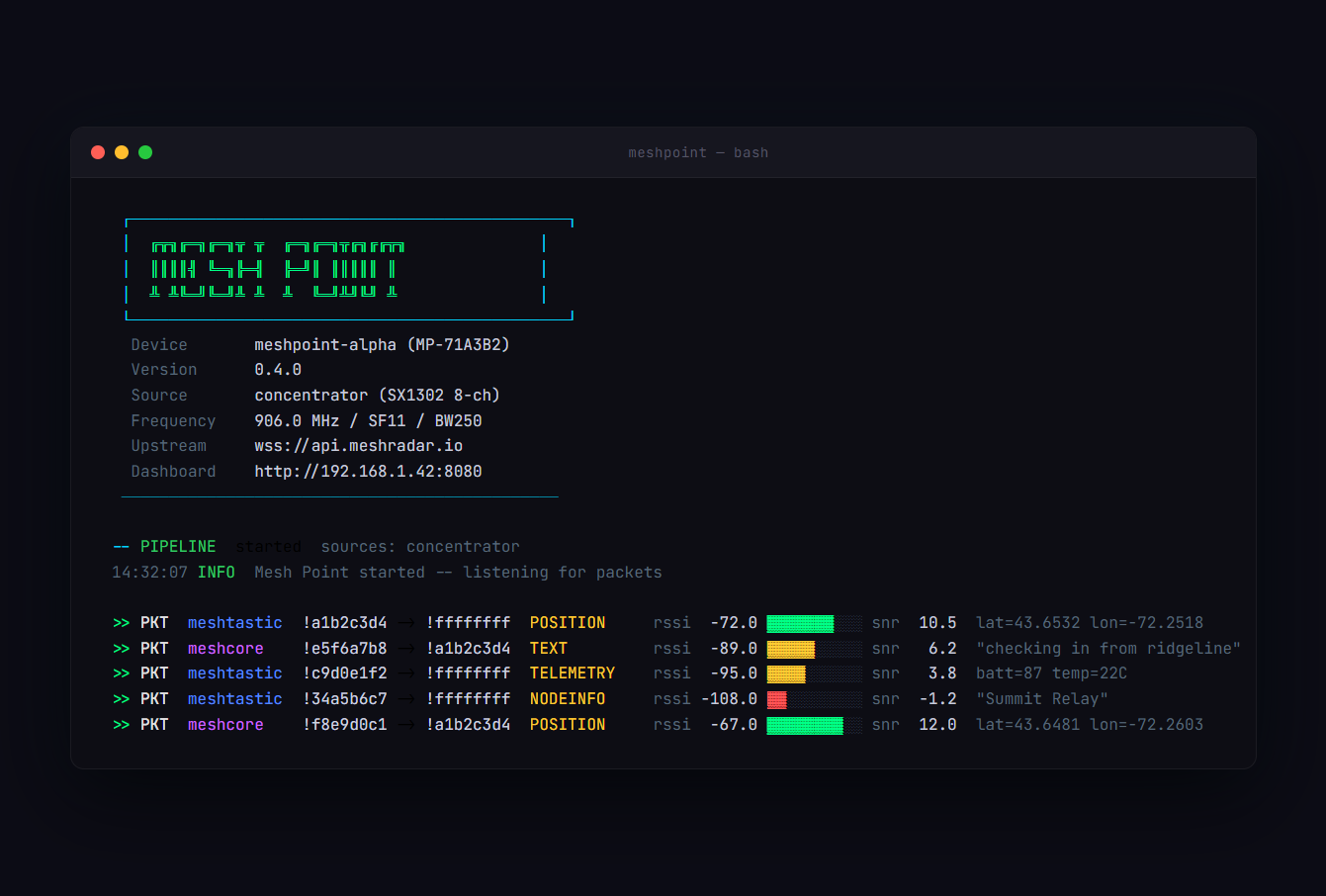Screen dimensions: 1326x896
Task: Select "Mesh Point started -- listening for packets"
Action: (x=458, y=573)
